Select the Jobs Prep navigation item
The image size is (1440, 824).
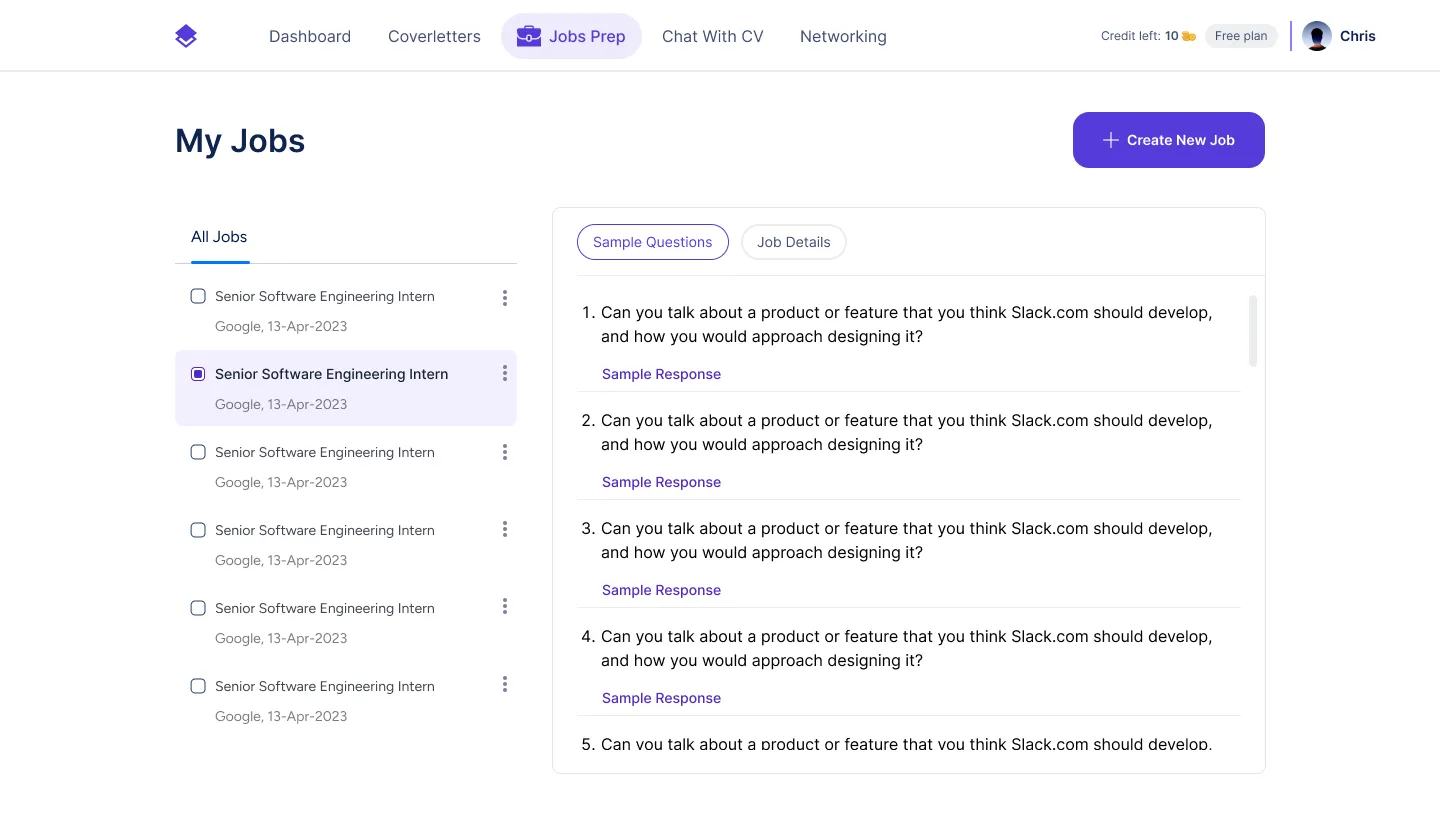[571, 36]
